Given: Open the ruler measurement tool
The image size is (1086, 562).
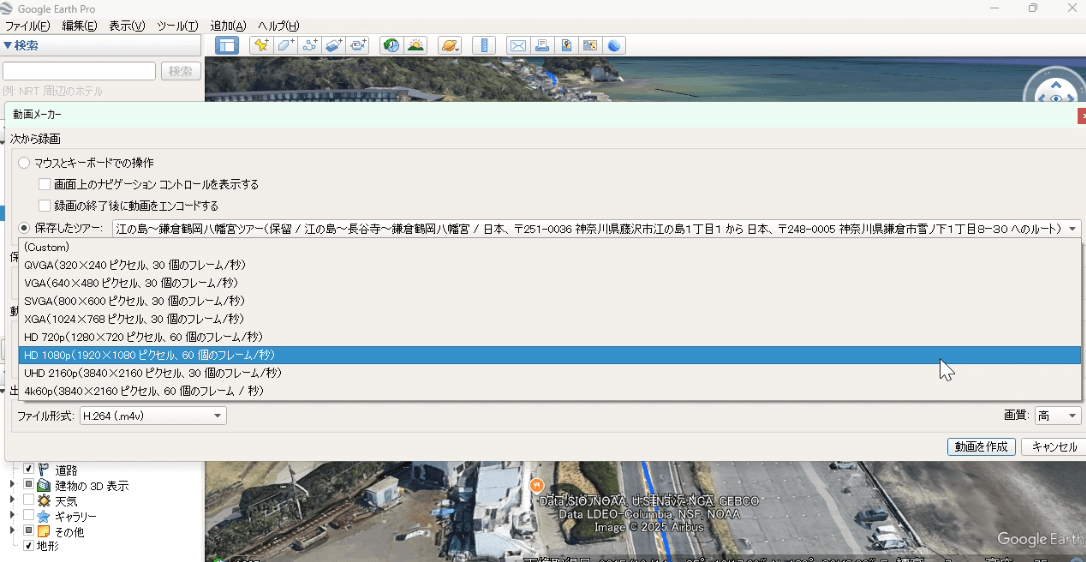Looking at the screenshot, I should (x=484, y=45).
